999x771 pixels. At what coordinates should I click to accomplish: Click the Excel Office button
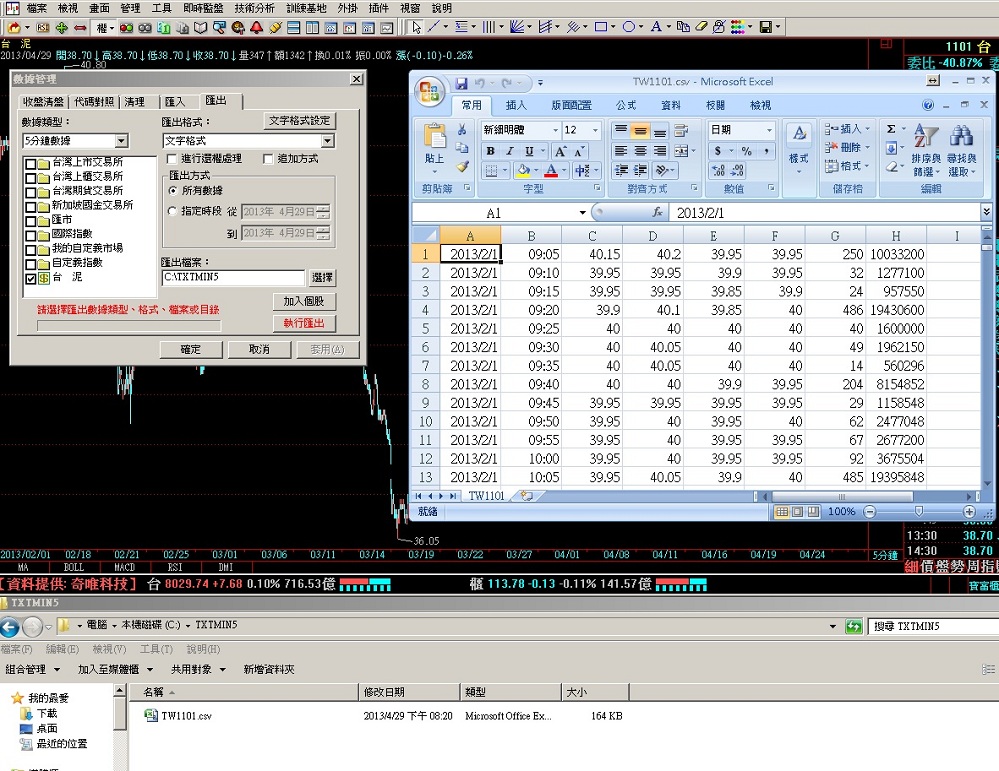pos(429,91)
